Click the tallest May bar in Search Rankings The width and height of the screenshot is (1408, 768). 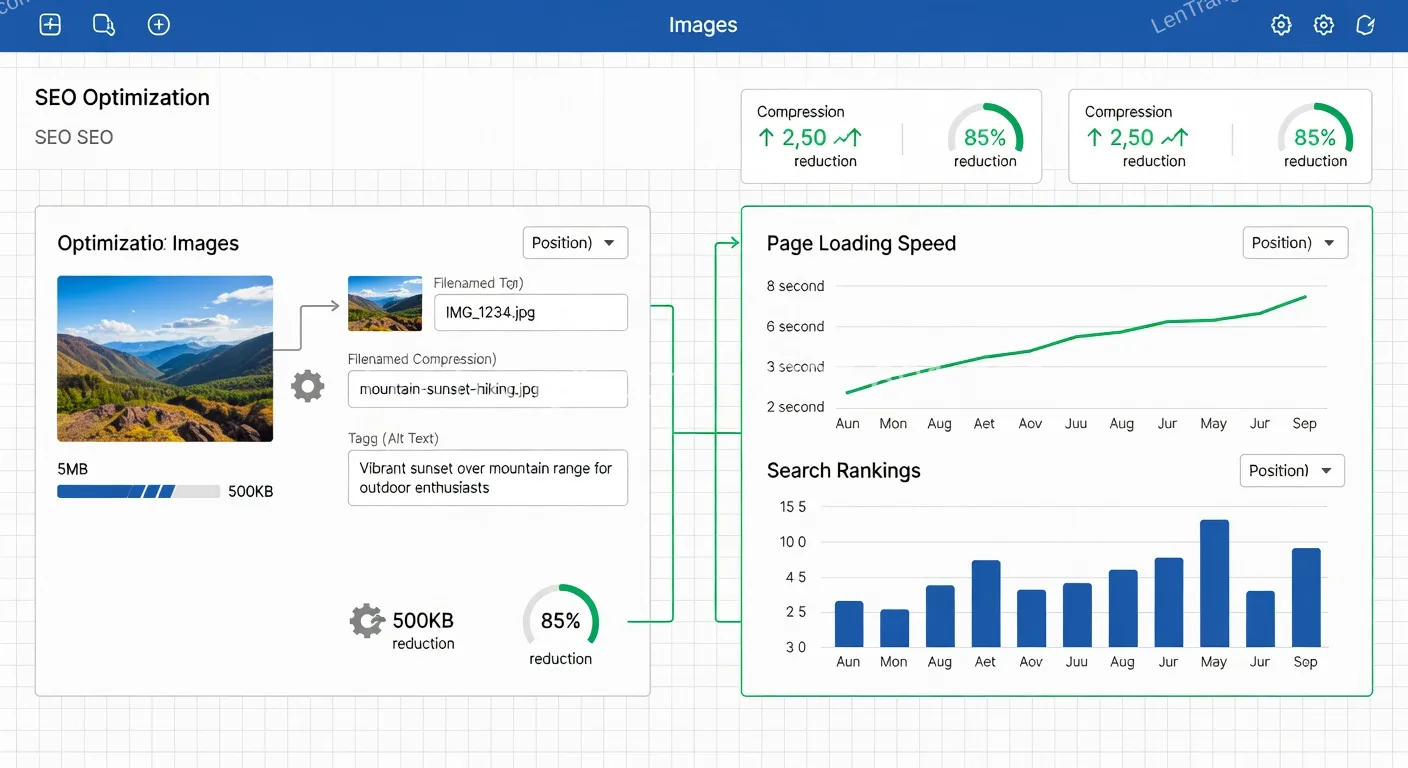pos(1214,583)
